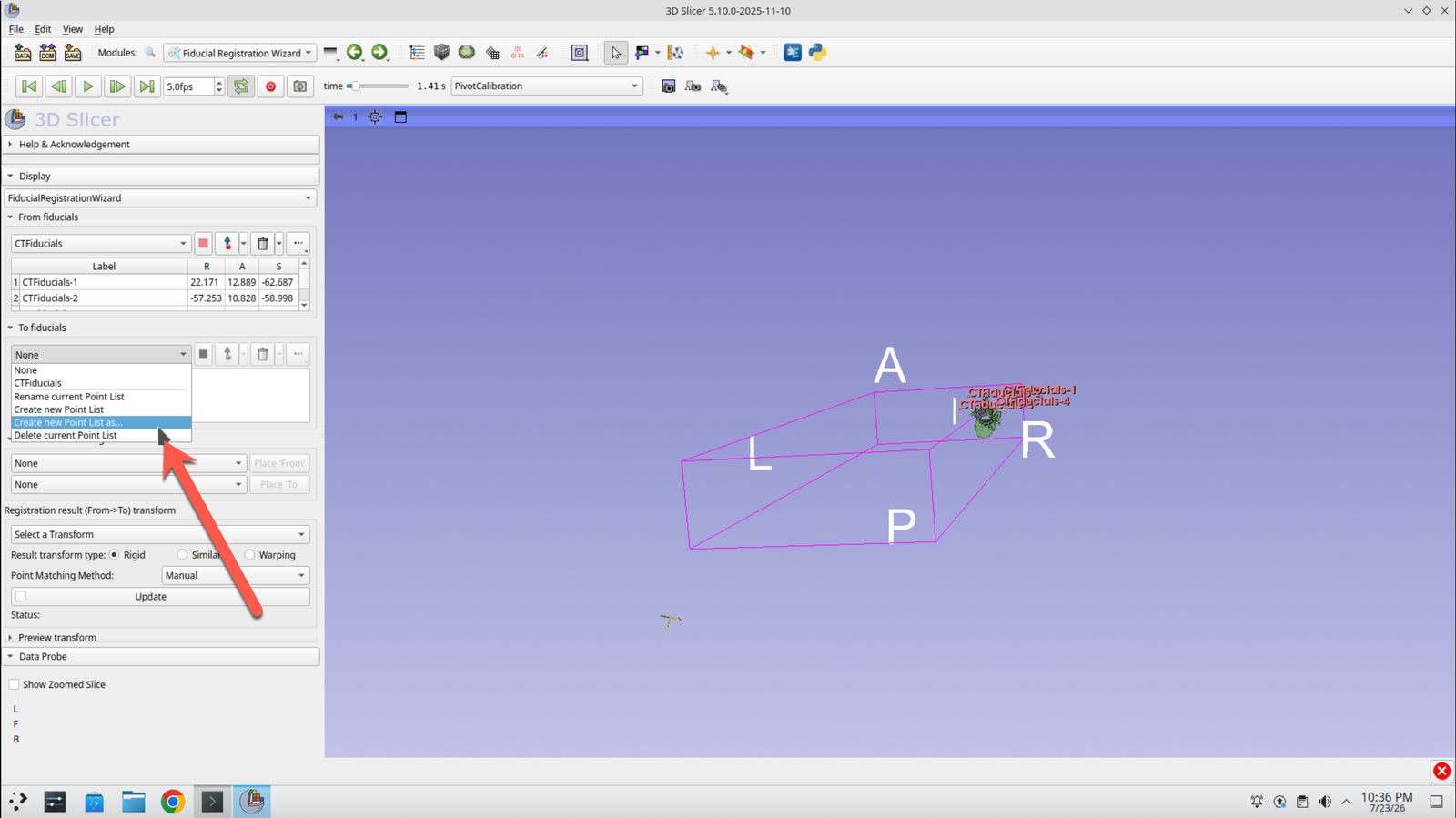This screenshot has width=1456, height=818.
Task: Click the Save scene icon
Action: pos(73,53)
